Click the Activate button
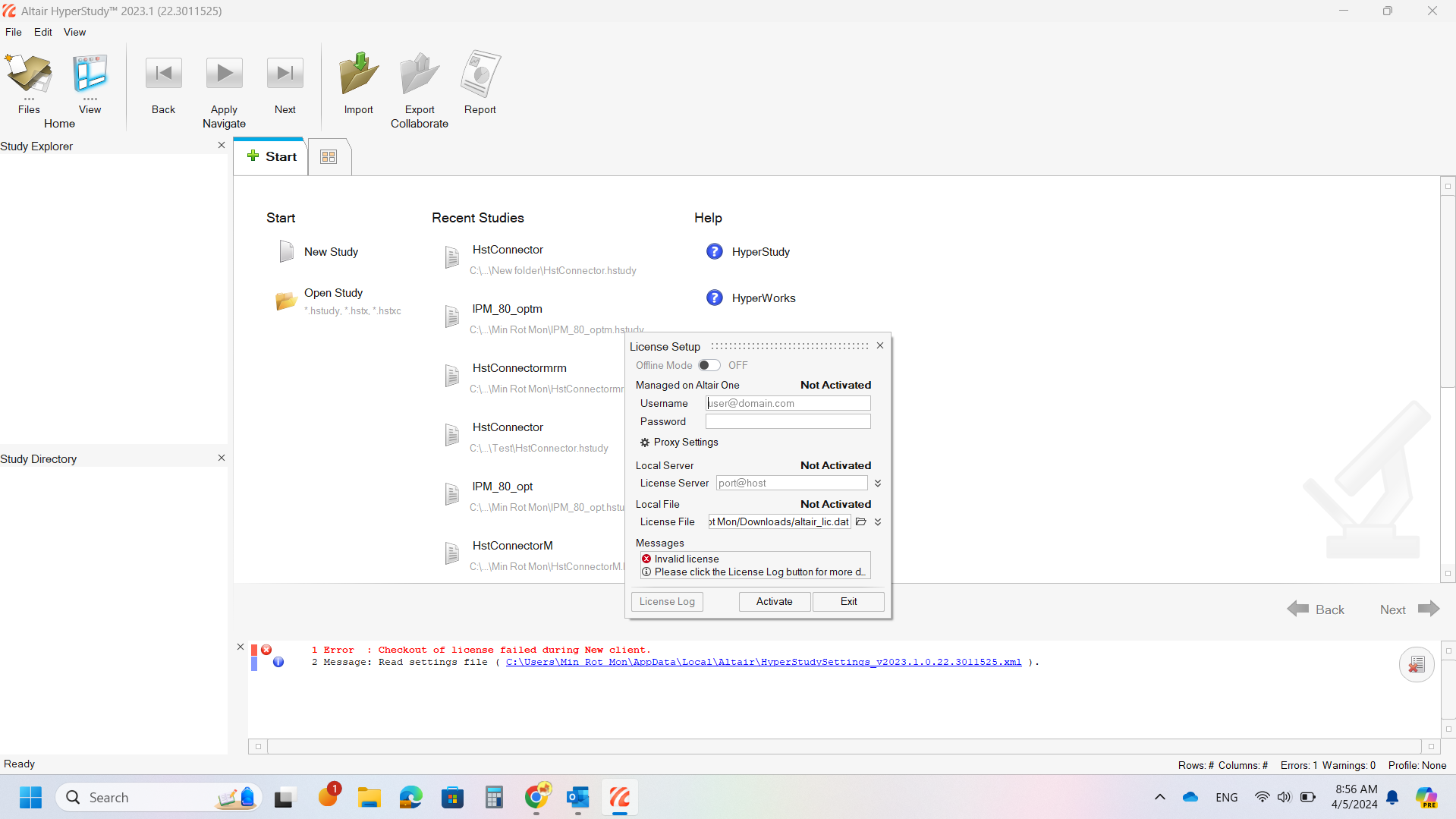This screenshot has height=819, width=1456. point(774,601)
